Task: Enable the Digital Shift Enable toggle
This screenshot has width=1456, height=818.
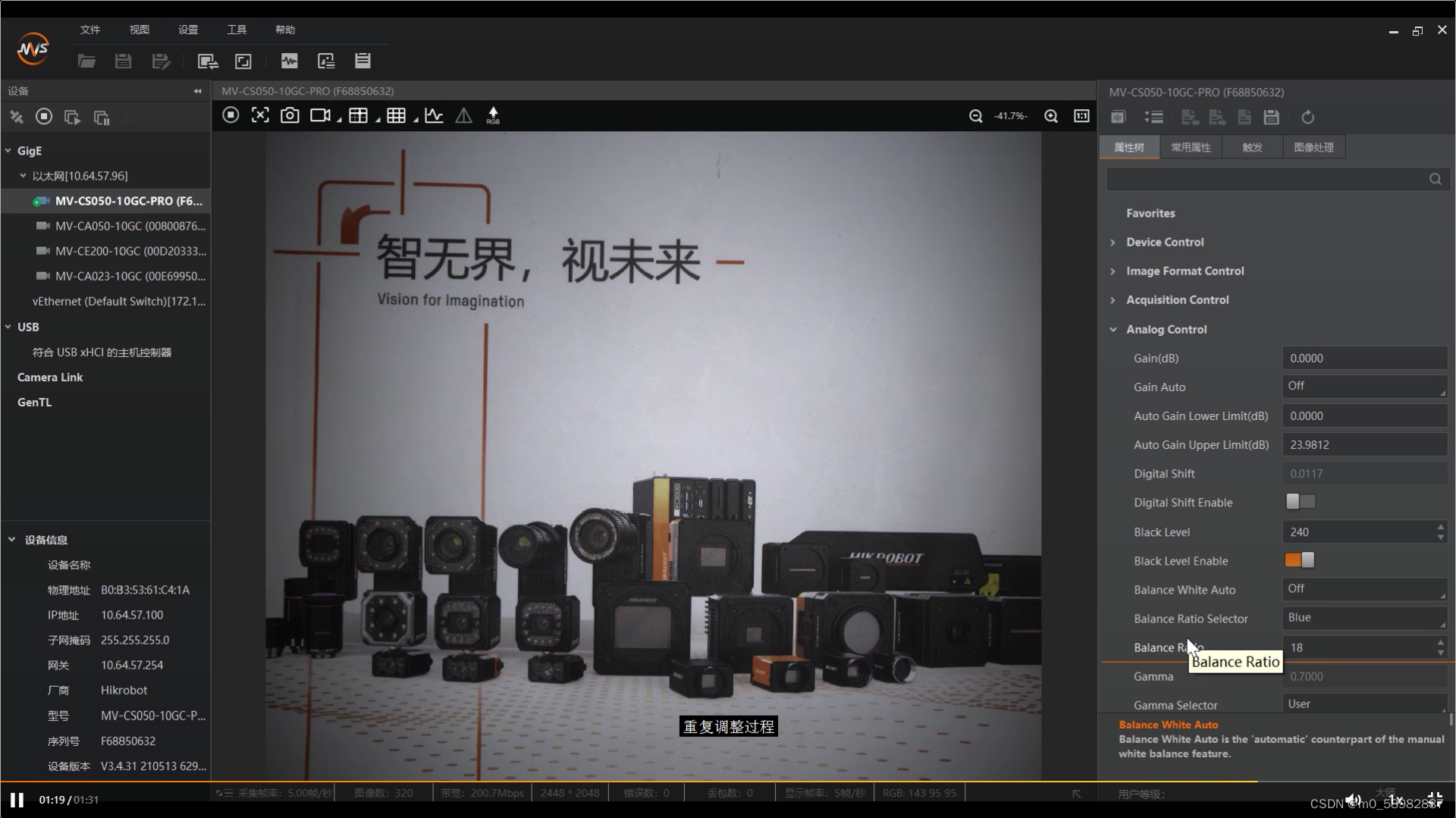Action: point(1300,502)
